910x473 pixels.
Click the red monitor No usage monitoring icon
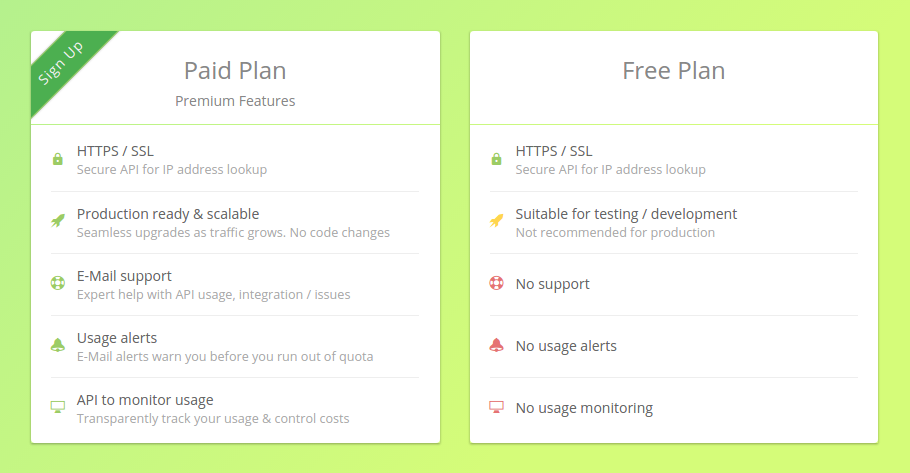point(496,407)
